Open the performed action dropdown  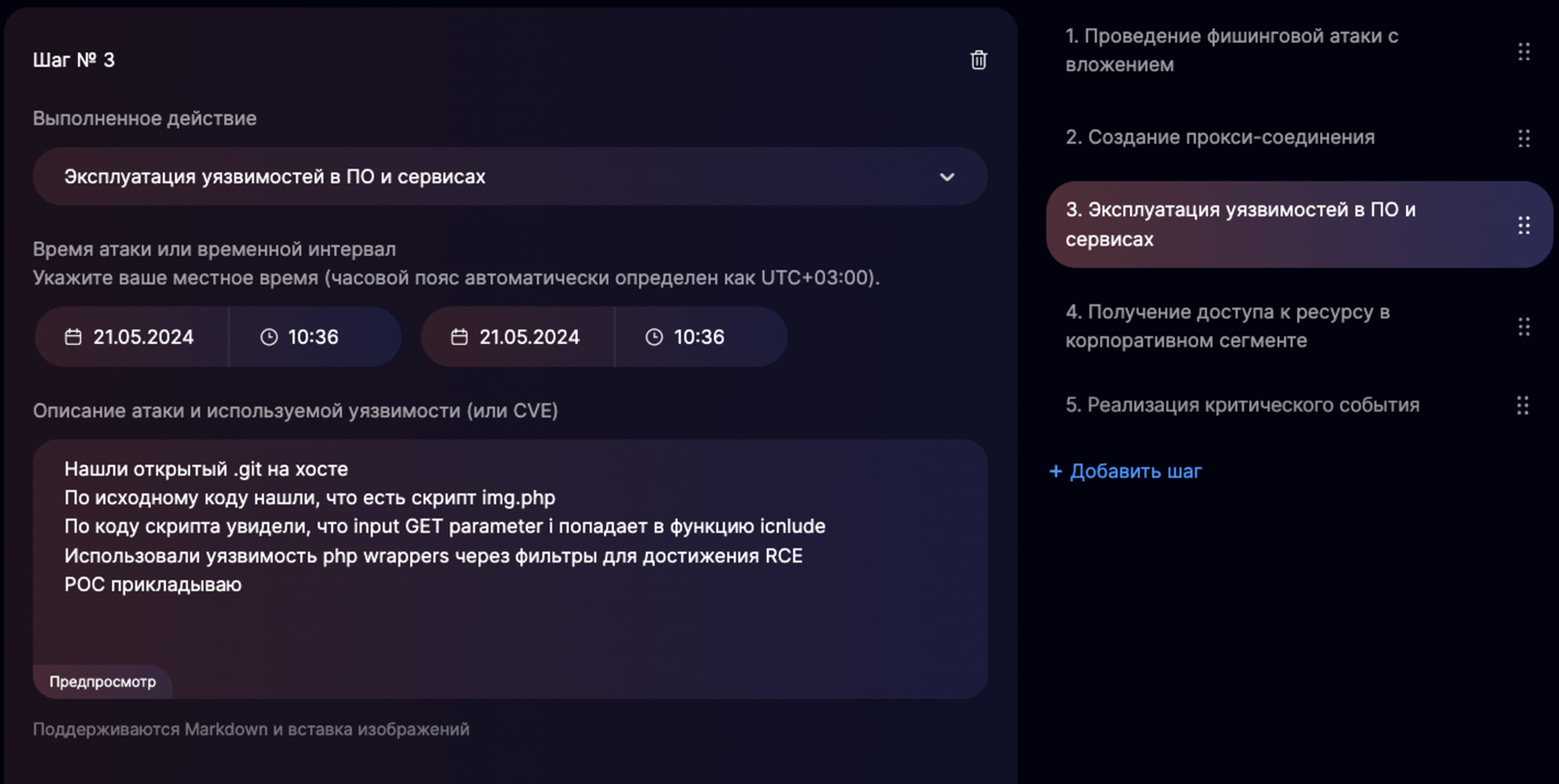pyautogui.click(x=487, y=177)
